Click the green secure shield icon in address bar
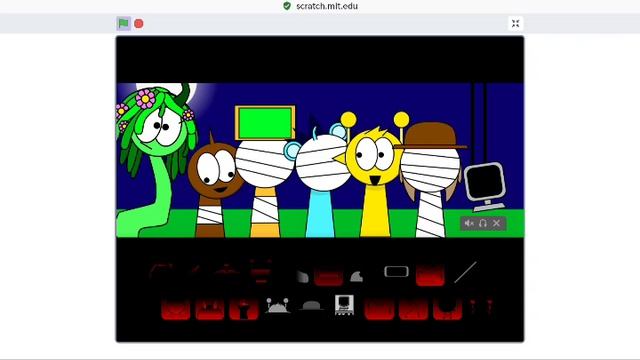 (x=287, y=6)
